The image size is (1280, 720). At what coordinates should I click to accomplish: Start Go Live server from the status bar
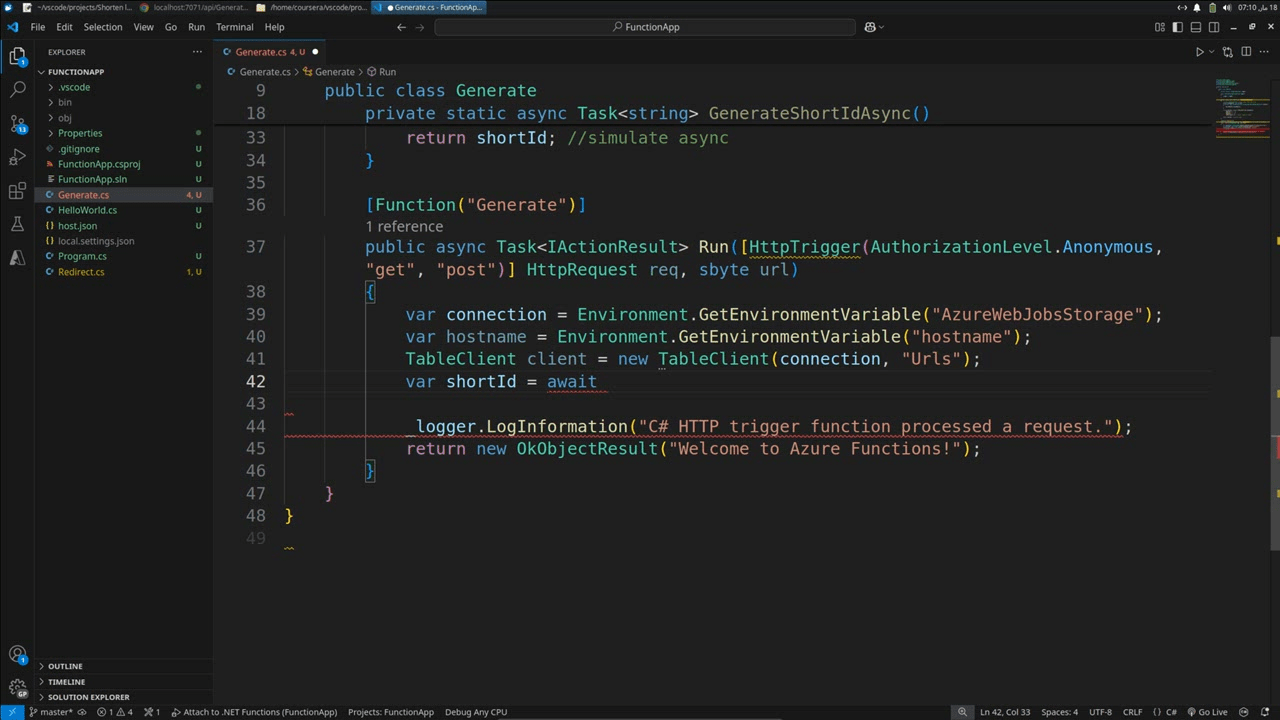pos(1210,712)
